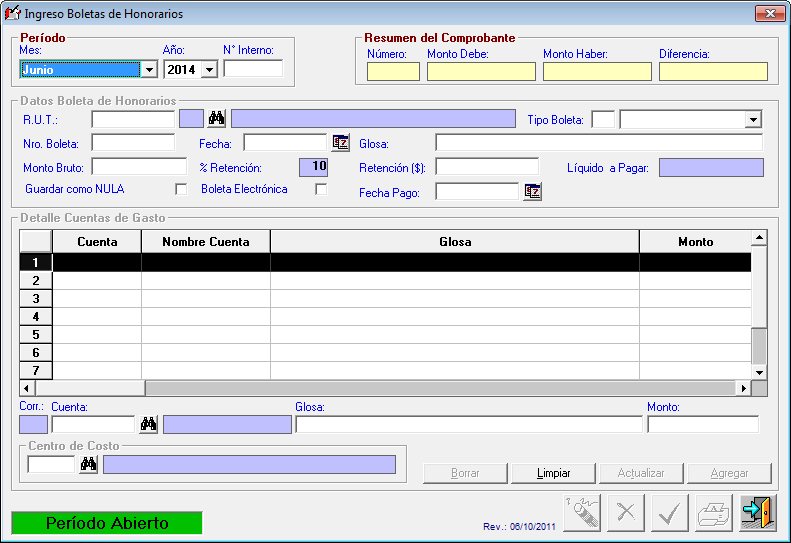Click the Cuenta column header
Image resolution: width=791 pixels, height=543 pixels.
97,241
